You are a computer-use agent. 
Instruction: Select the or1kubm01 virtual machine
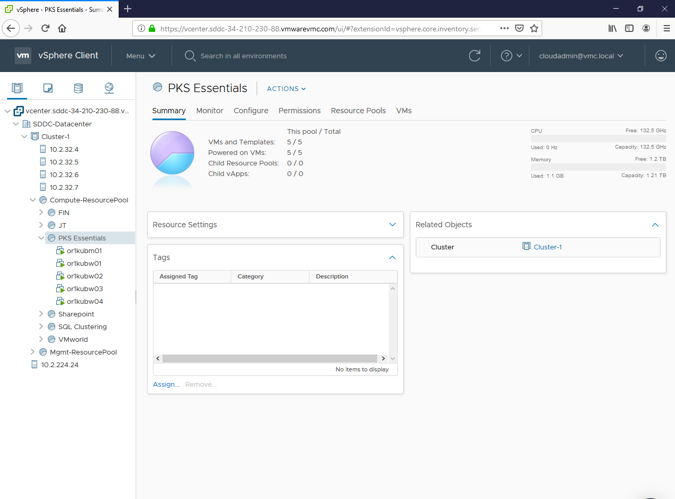(84, 251)
